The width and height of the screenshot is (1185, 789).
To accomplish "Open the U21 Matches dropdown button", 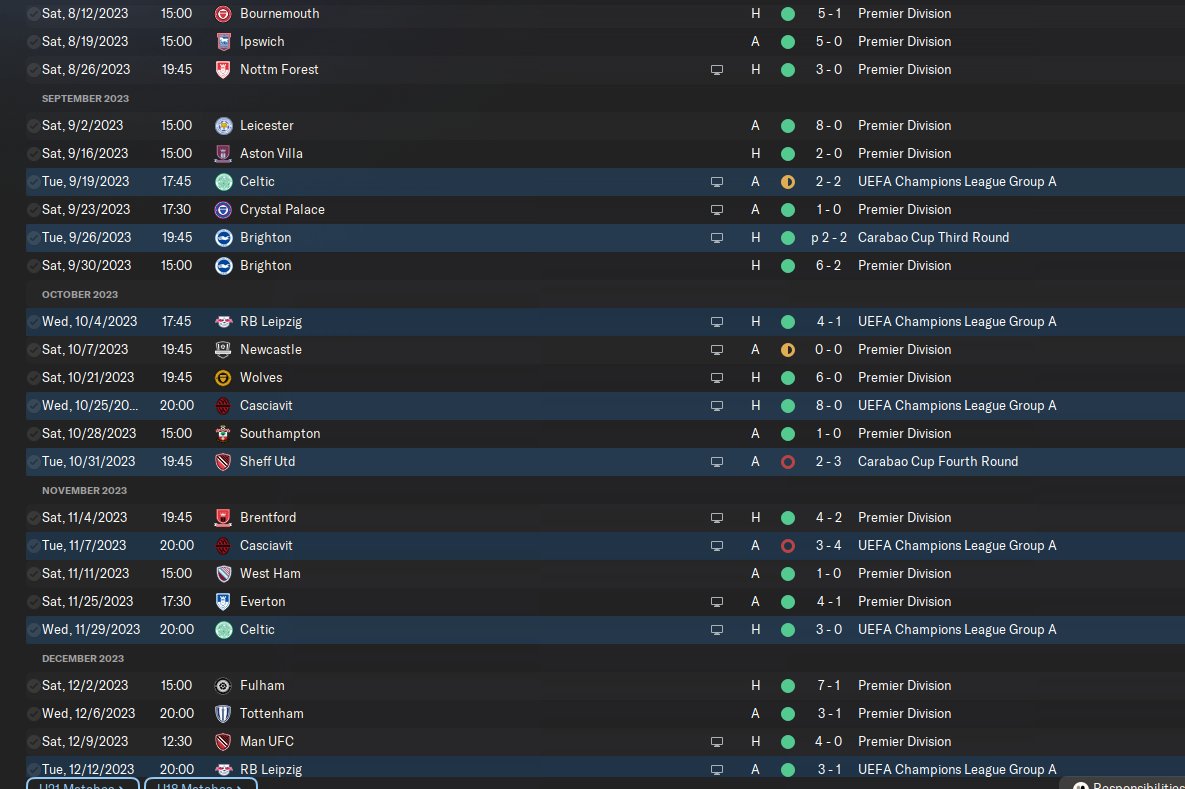I will pos(82,784).
